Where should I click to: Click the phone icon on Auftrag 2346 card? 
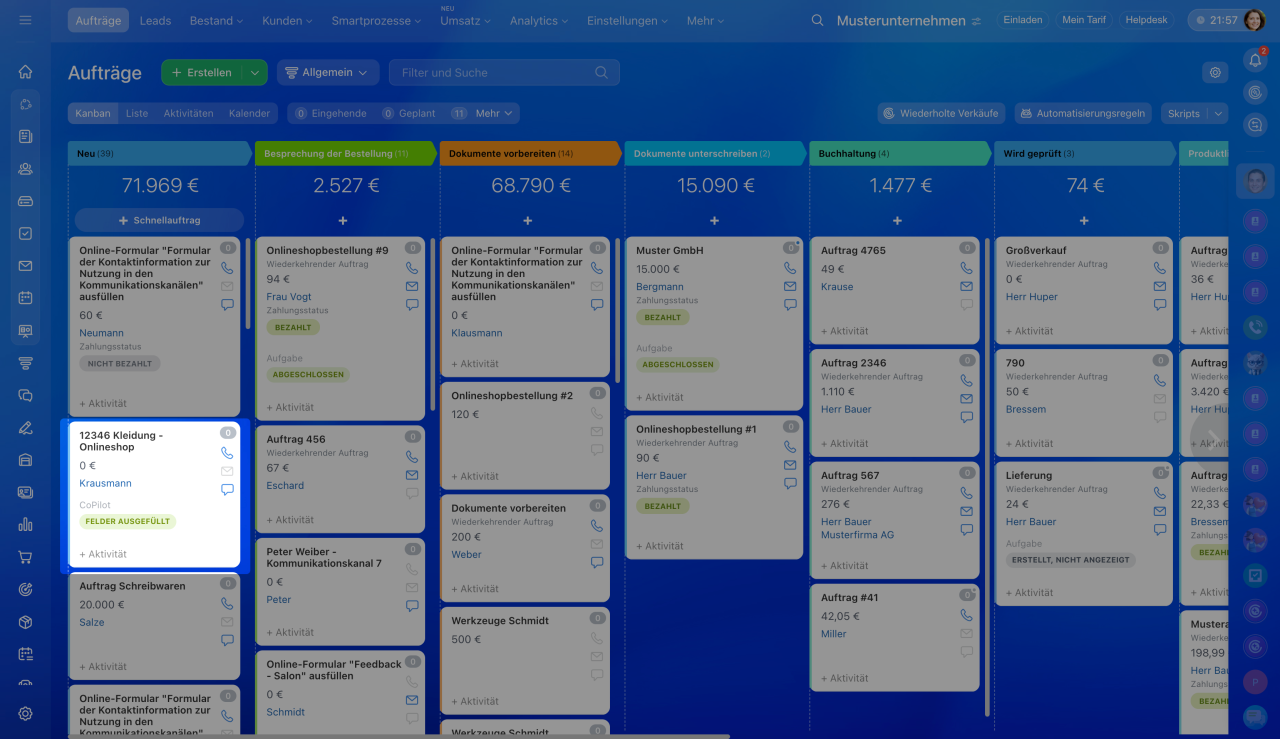[966, 381]
